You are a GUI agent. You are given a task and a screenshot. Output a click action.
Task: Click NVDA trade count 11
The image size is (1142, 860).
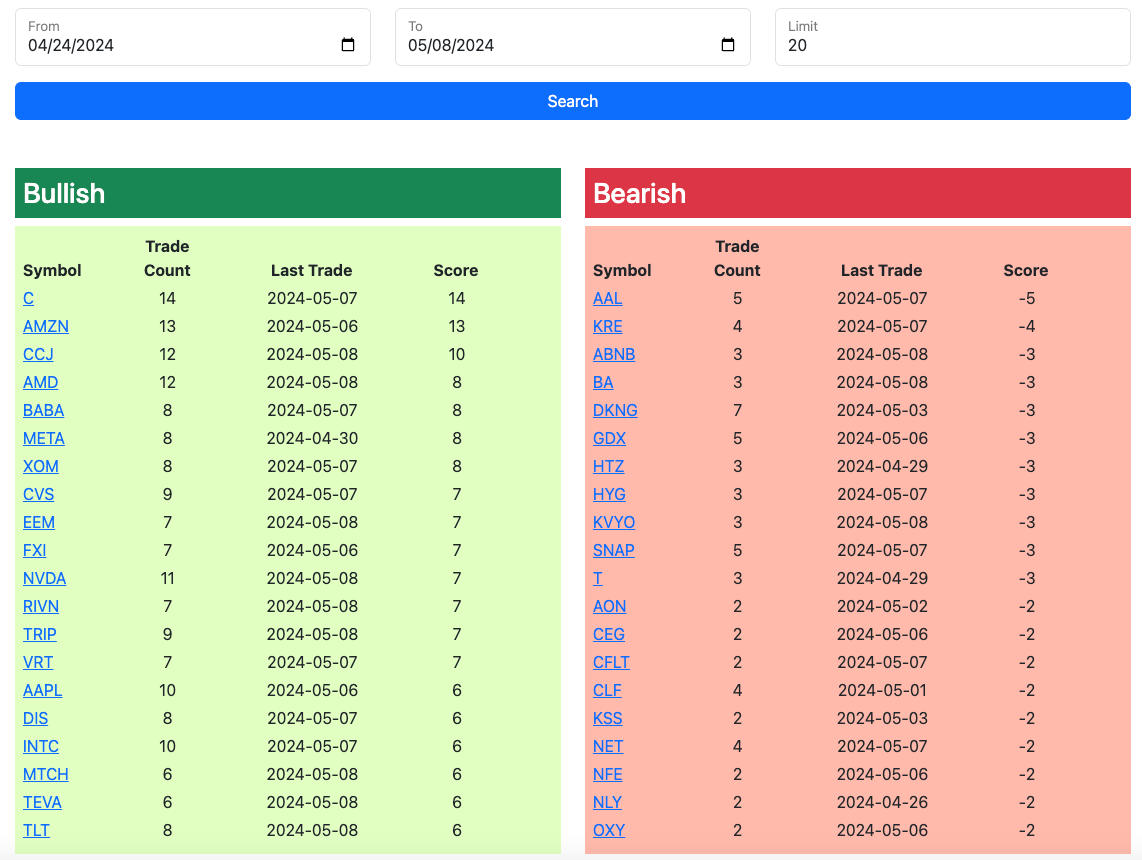pos(167,579)
